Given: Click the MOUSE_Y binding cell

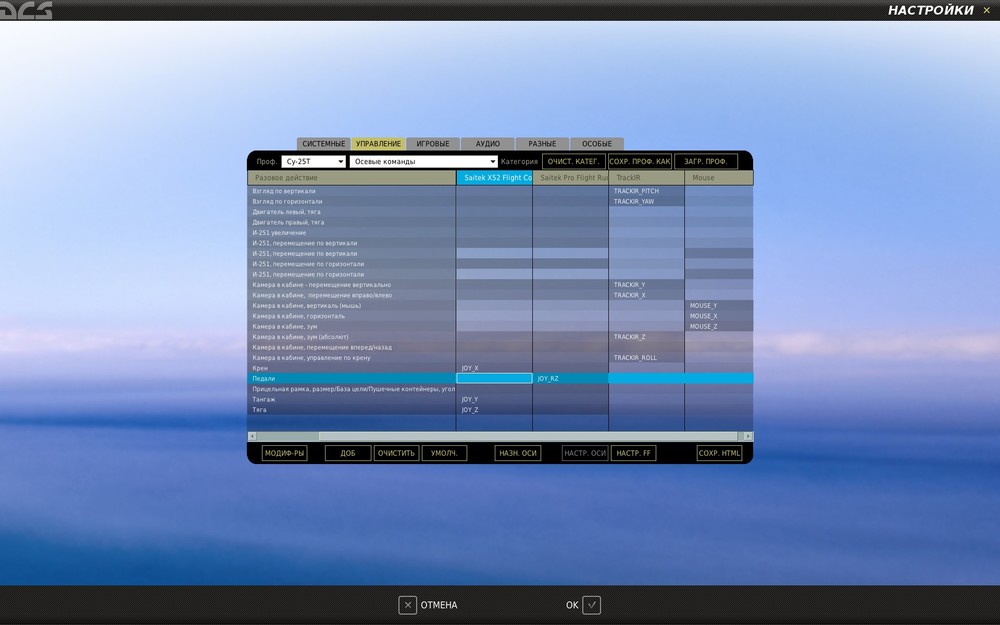Looking at the screenshot, I should pyautogui.click(x=719, y=305).
